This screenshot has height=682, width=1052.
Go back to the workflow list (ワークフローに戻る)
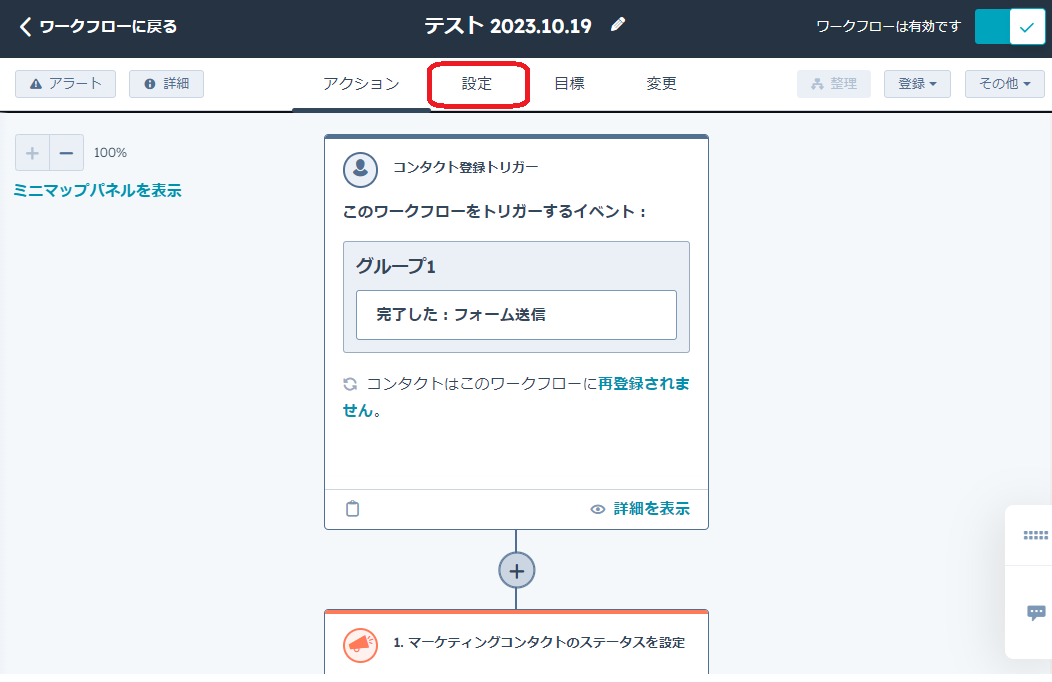tap(99, 27)
